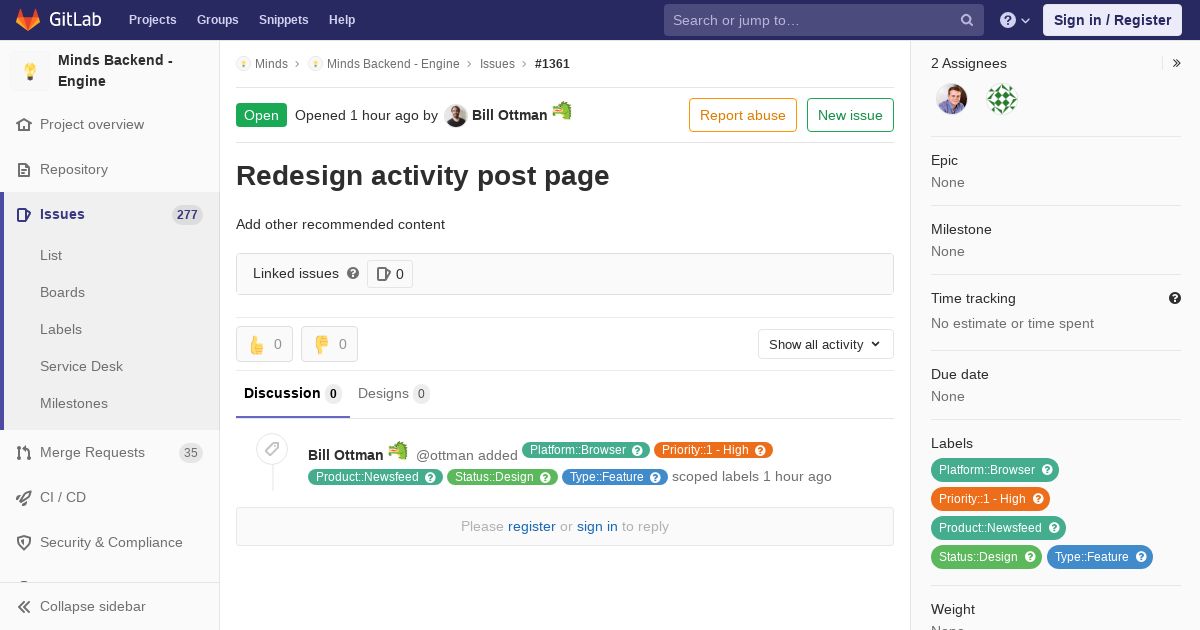
Task: Give a thumbs down reaction
Action: coord(329,344)
